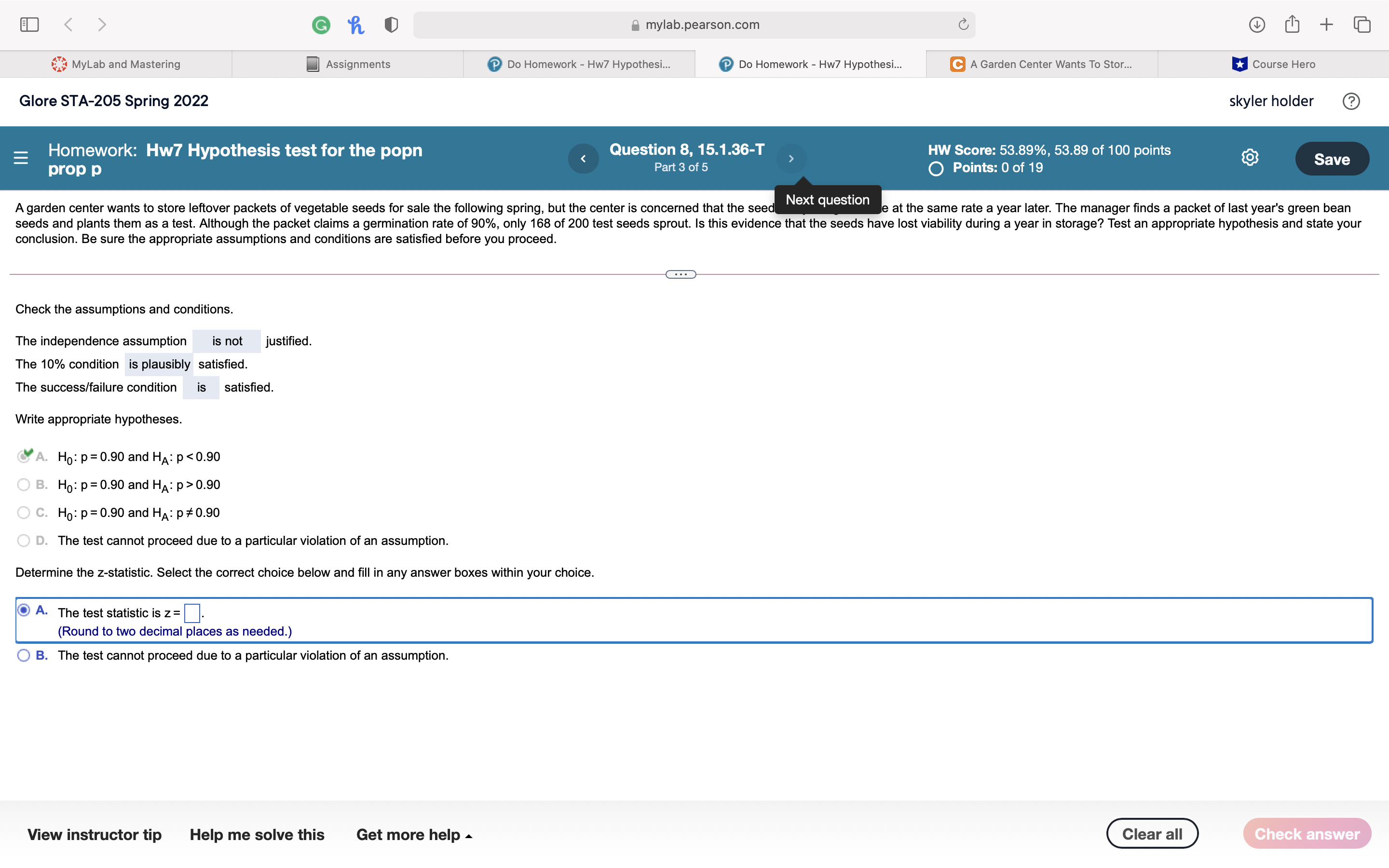1389x868 pixels.
Task: Collapse the Get more help menu
Action: [414, 834]
